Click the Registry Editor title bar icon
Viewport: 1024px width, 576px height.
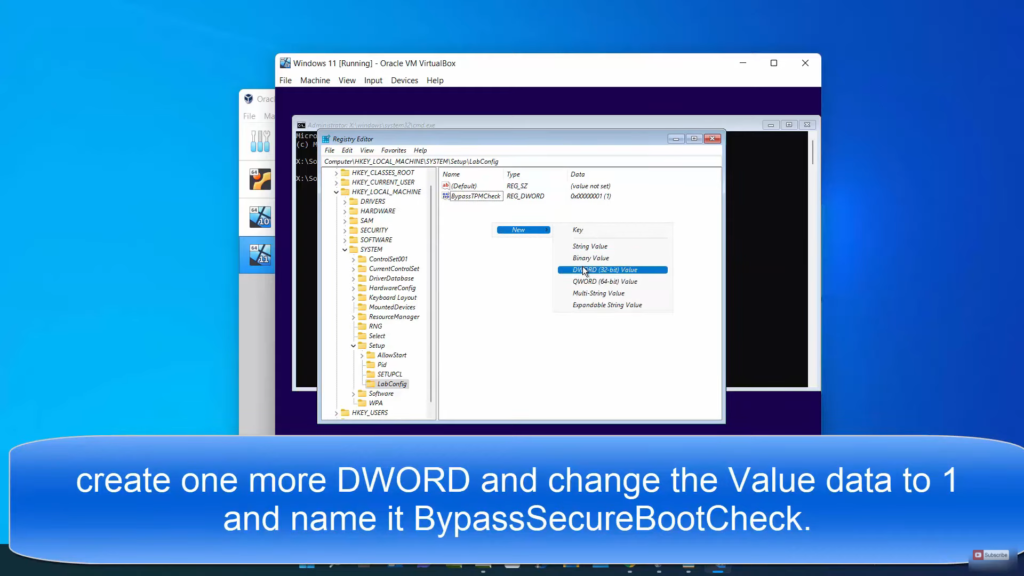click(326, 139)
